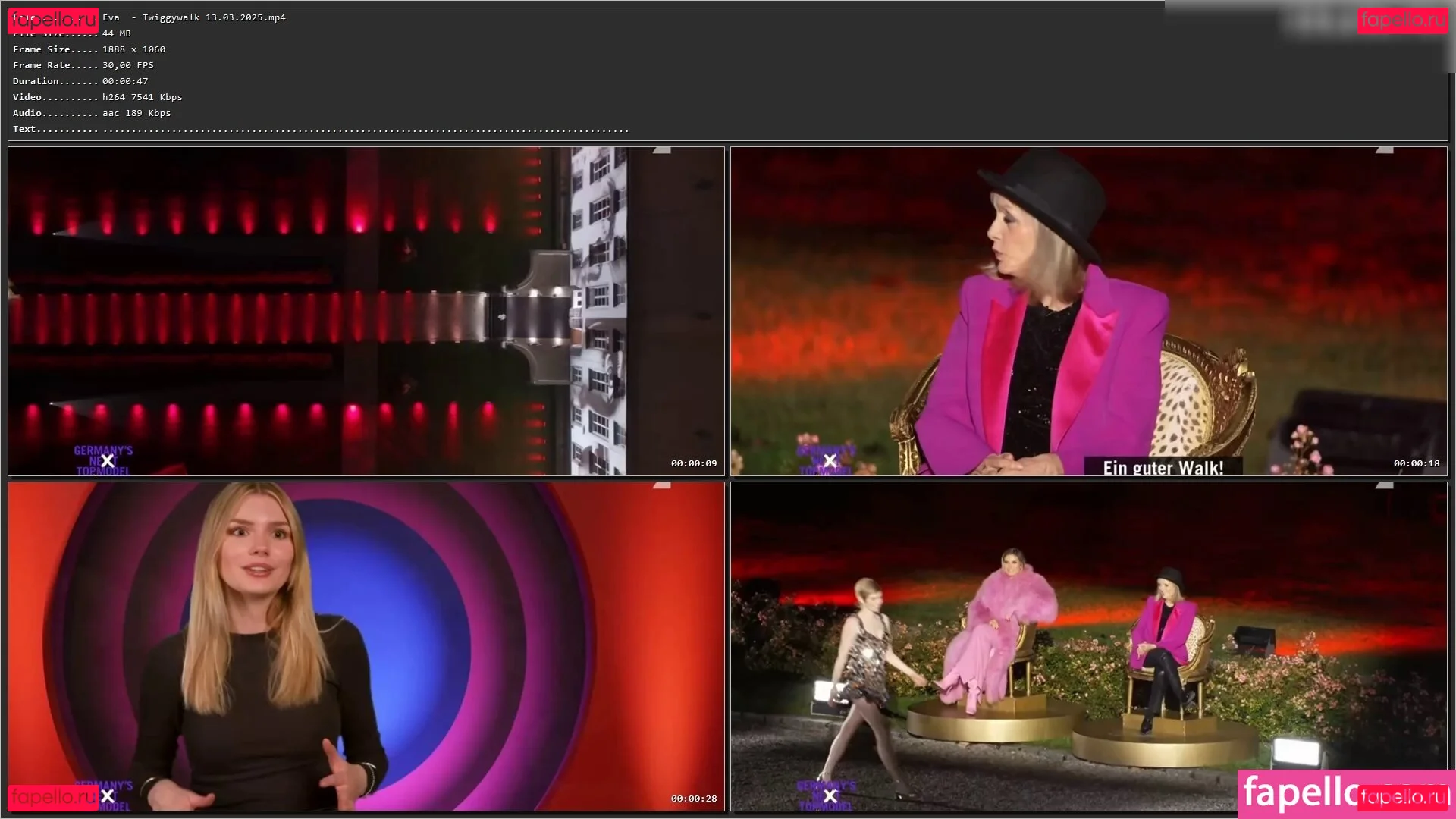Click the X icon in blonde woman thumbnail
Viewport: 1456px width, 819px height.
point(108,796)
